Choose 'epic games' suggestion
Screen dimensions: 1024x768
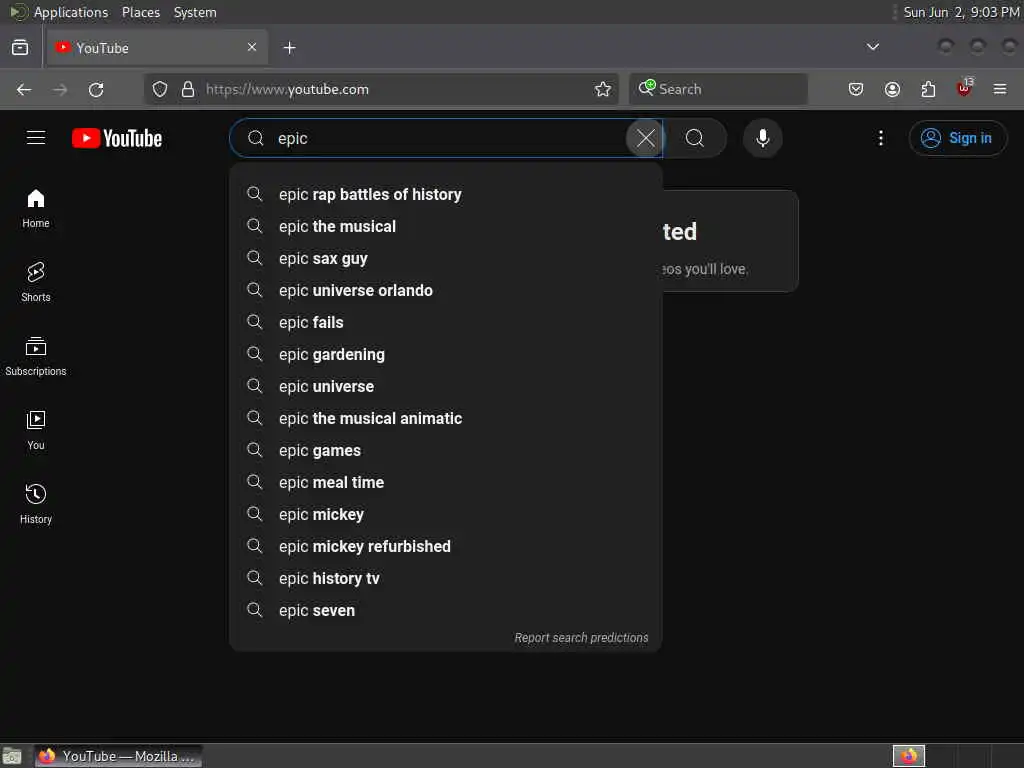(445, 451)
